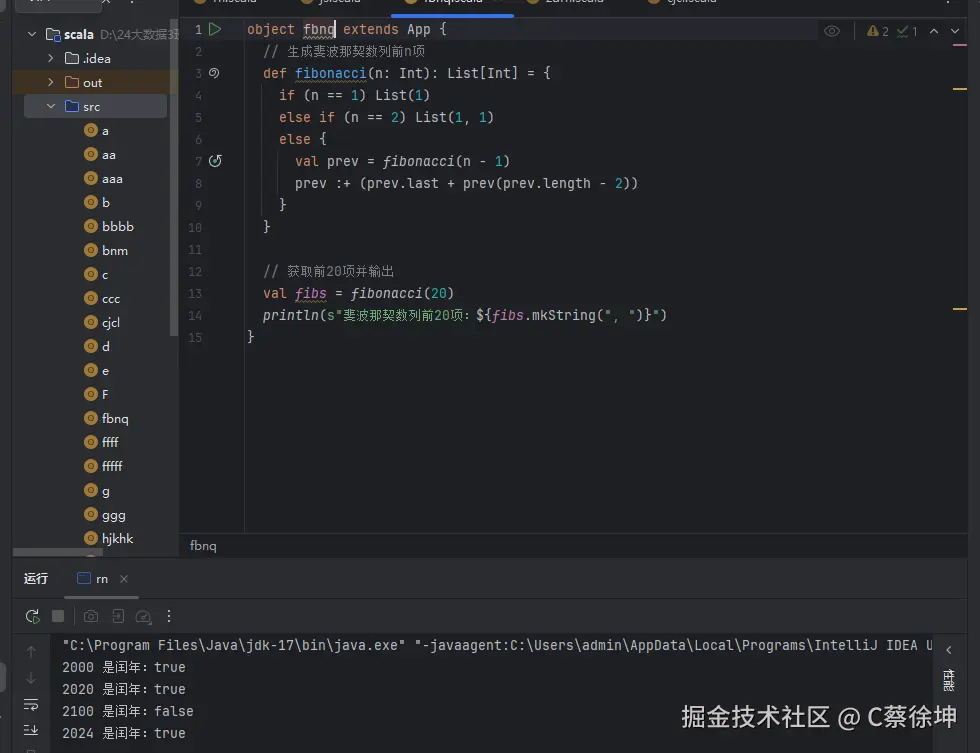Toggle inspection highlighting with the eye icon
This screenshot has width=980, height=753.
point(832,31)
